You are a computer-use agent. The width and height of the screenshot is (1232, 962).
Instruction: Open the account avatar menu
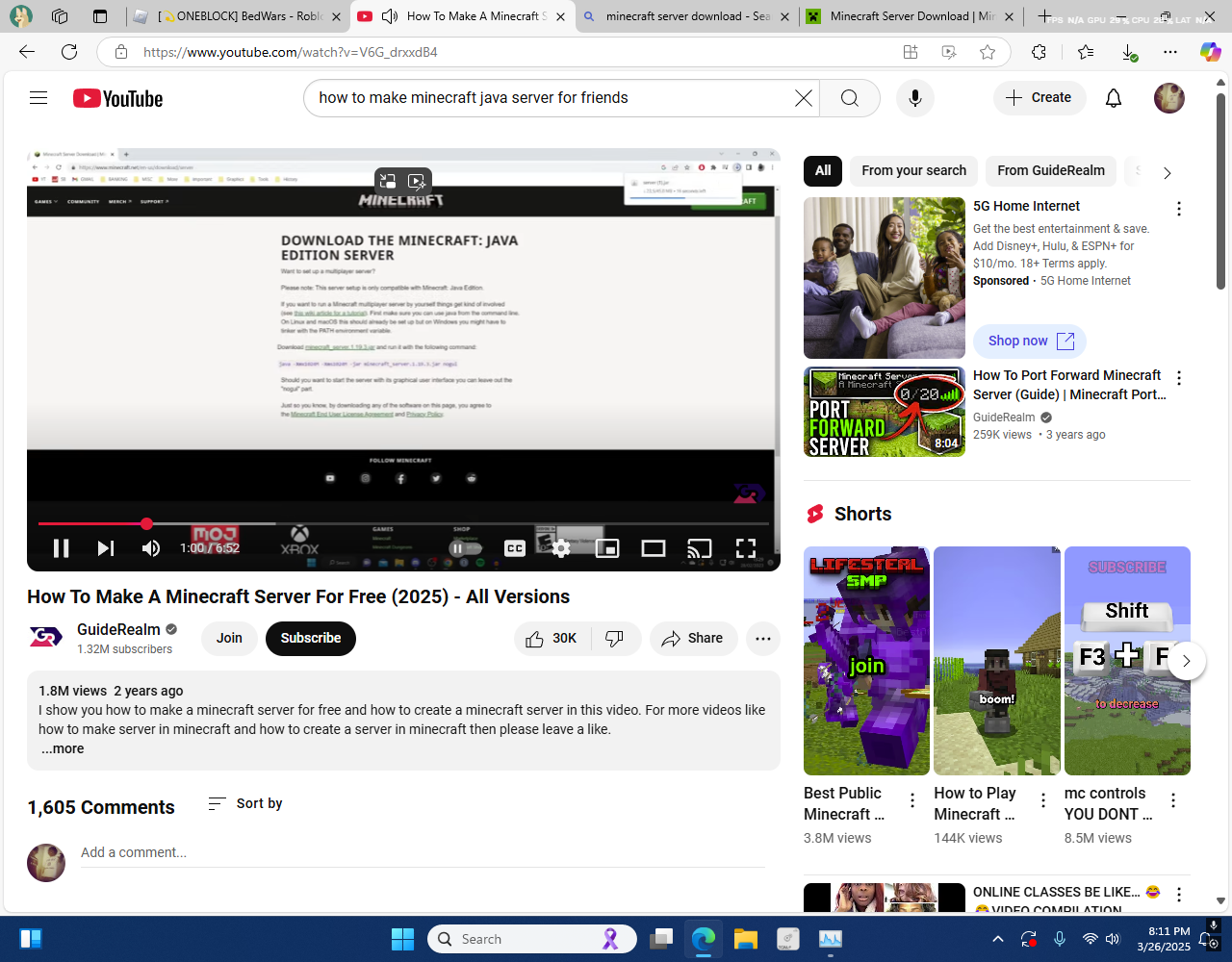1169,98
